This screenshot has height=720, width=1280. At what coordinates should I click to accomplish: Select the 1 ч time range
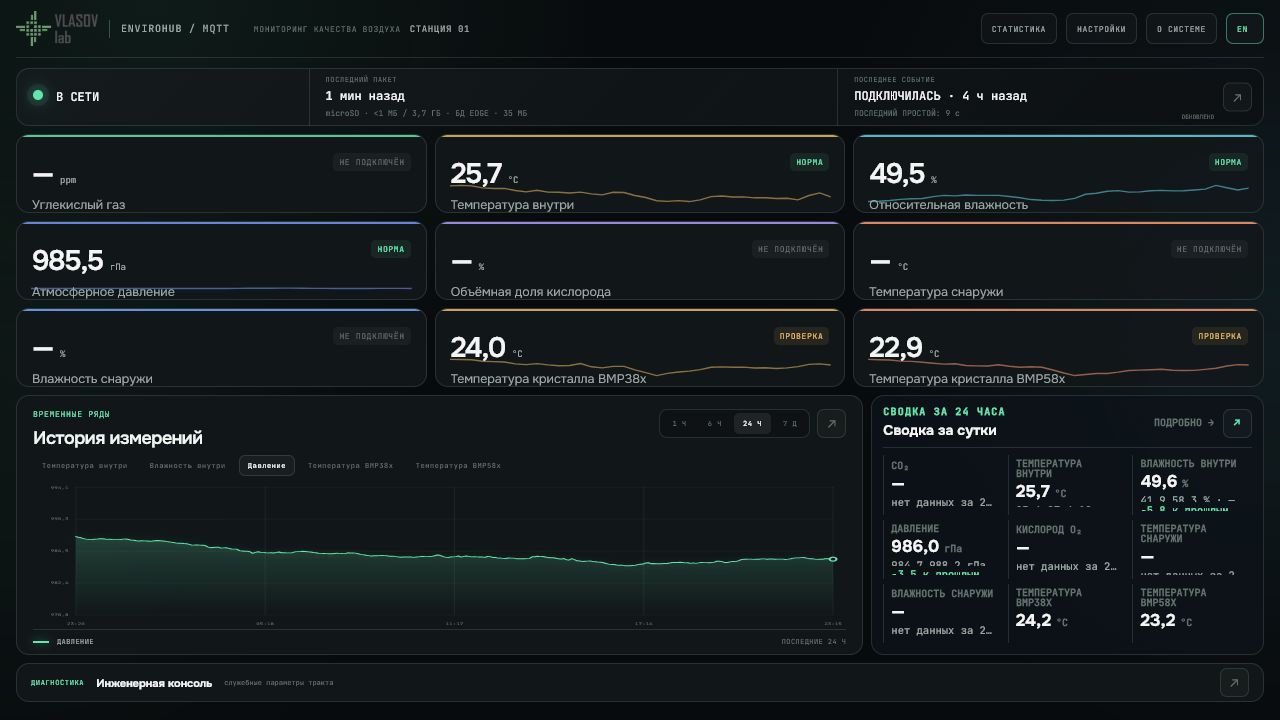(679, 424)
